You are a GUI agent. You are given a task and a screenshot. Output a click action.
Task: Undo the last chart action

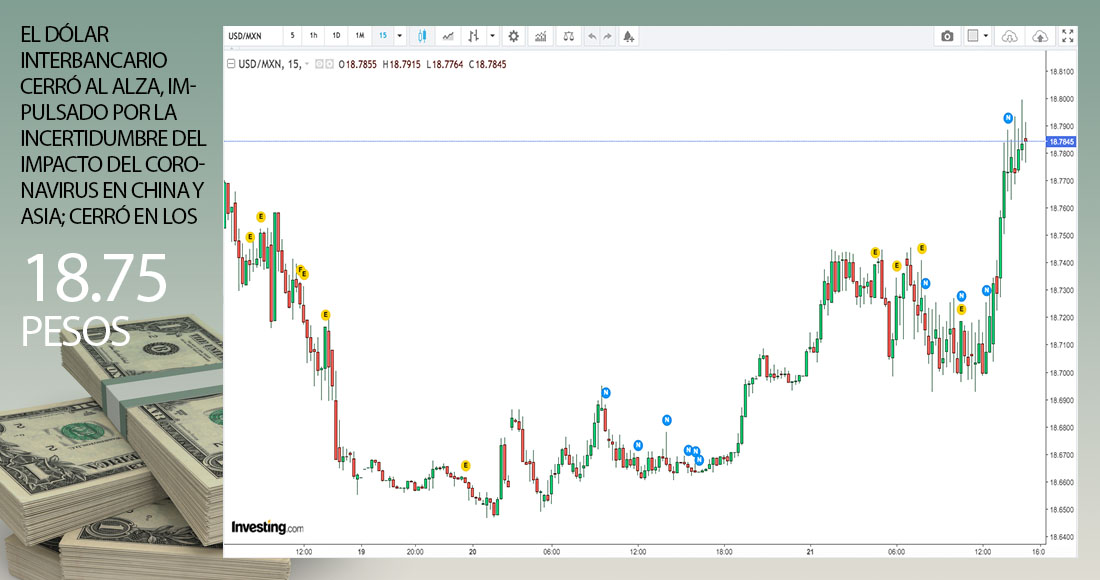592,36
